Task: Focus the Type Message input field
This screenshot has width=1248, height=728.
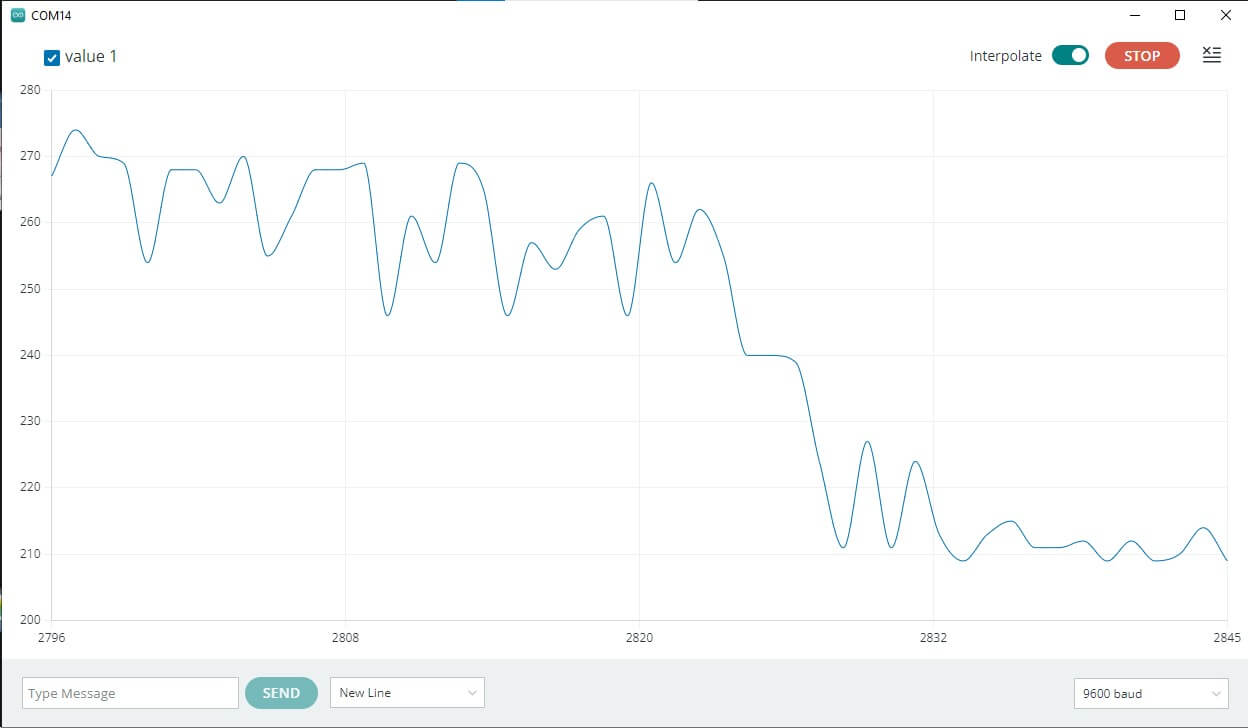Action: [x=130, y=693]
